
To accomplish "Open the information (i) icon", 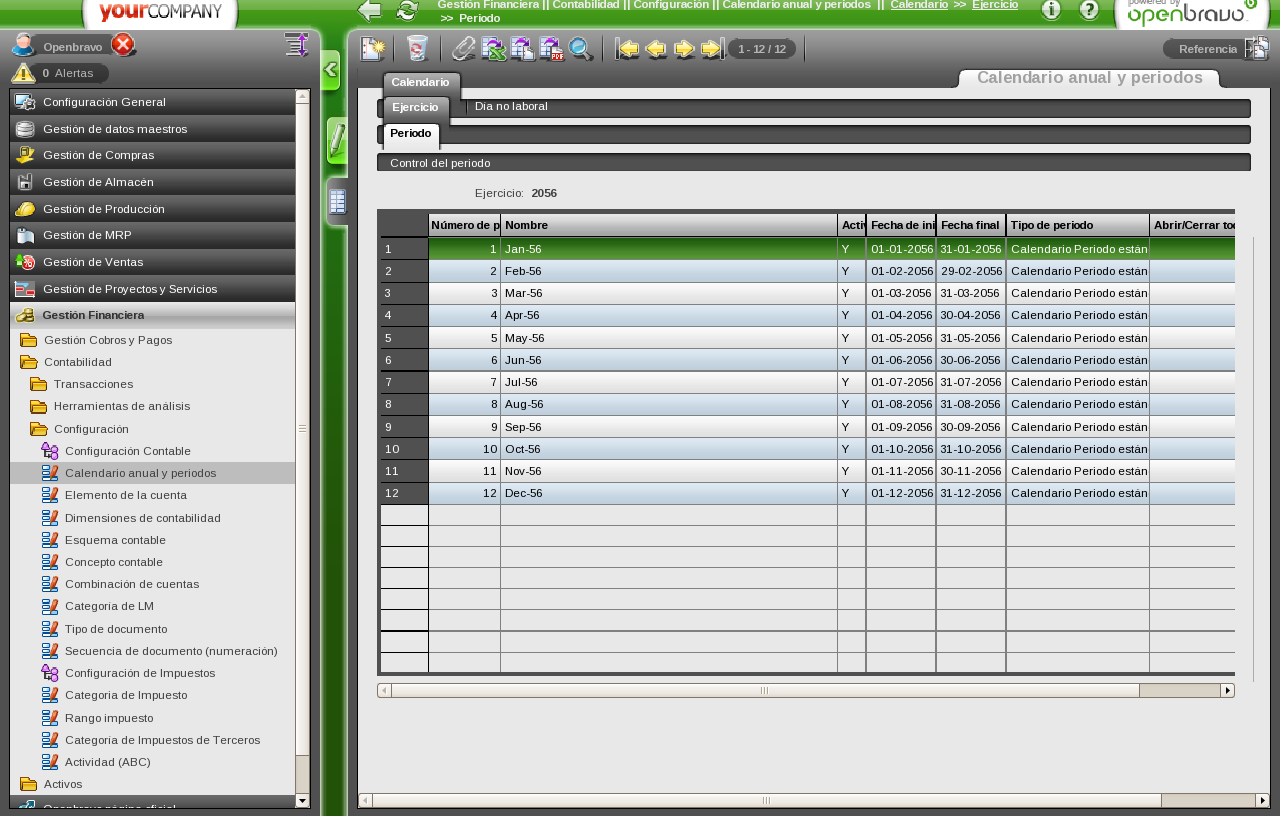I will (x=1051, y=10).
